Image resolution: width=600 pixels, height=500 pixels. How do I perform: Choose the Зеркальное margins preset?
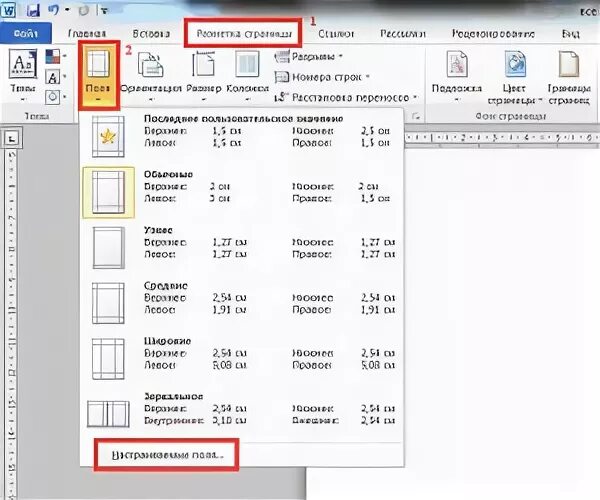tap(242, 414)
